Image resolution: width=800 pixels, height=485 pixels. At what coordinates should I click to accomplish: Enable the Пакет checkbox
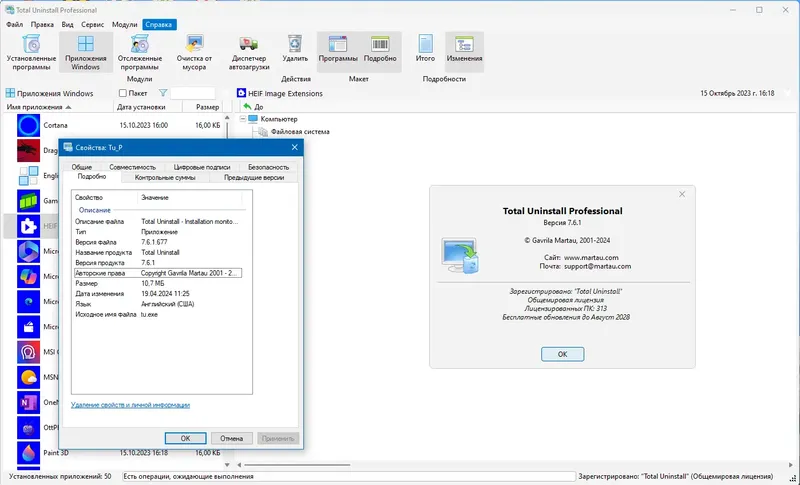click(122, 93)
